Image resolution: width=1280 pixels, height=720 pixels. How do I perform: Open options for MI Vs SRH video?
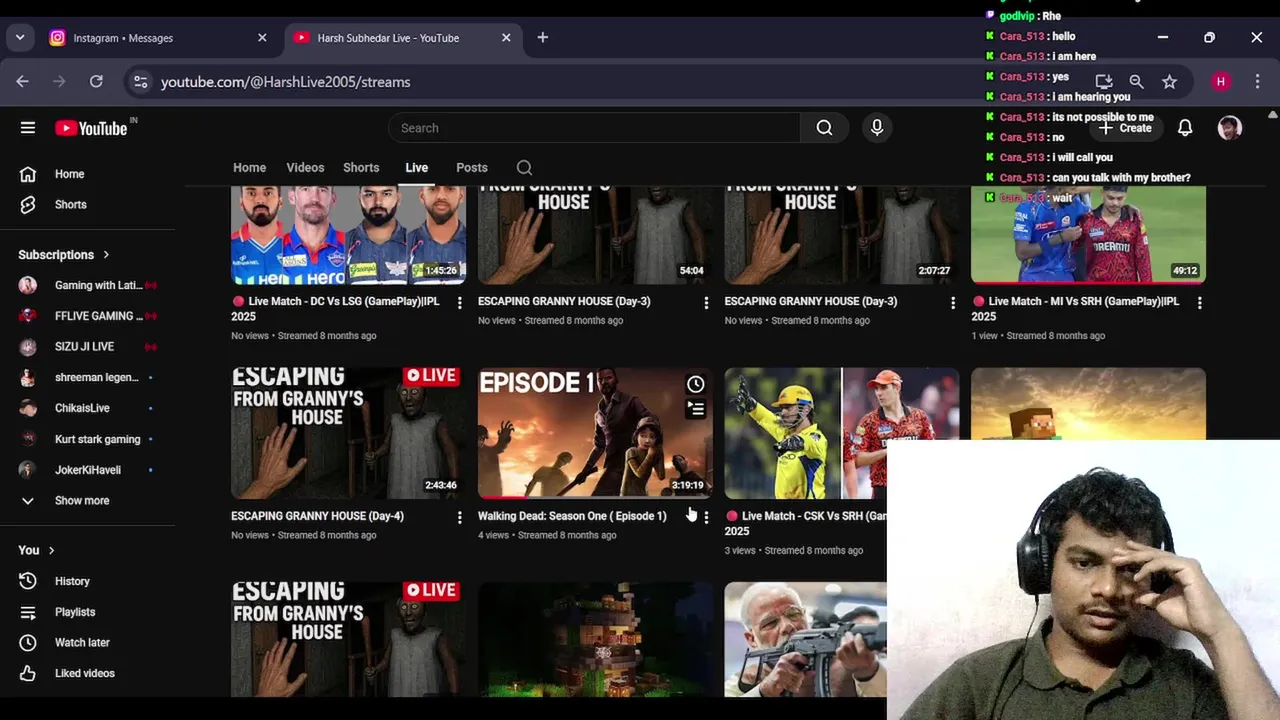1199,302
